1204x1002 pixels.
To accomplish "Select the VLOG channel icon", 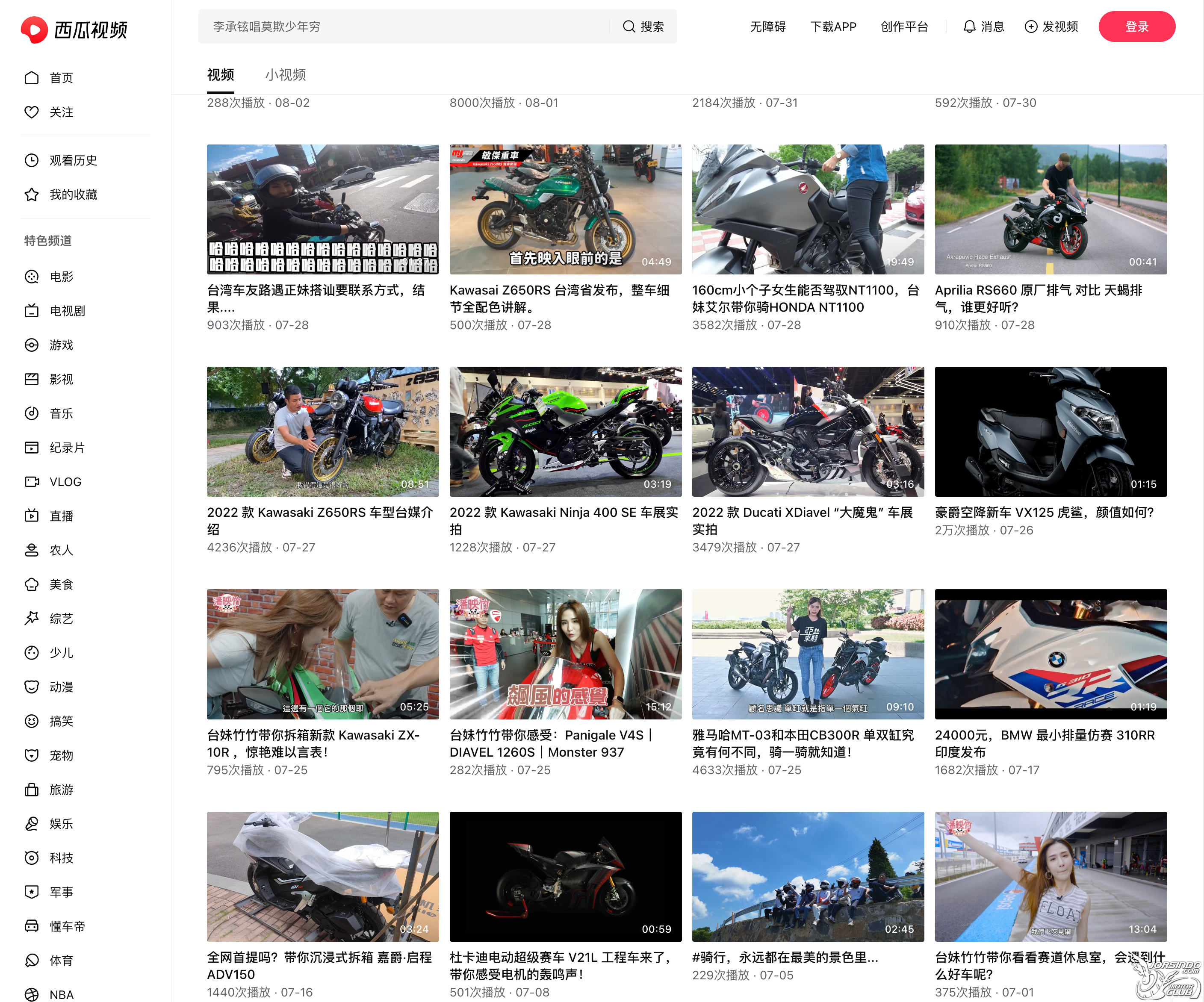I will [x=32, y=482].
